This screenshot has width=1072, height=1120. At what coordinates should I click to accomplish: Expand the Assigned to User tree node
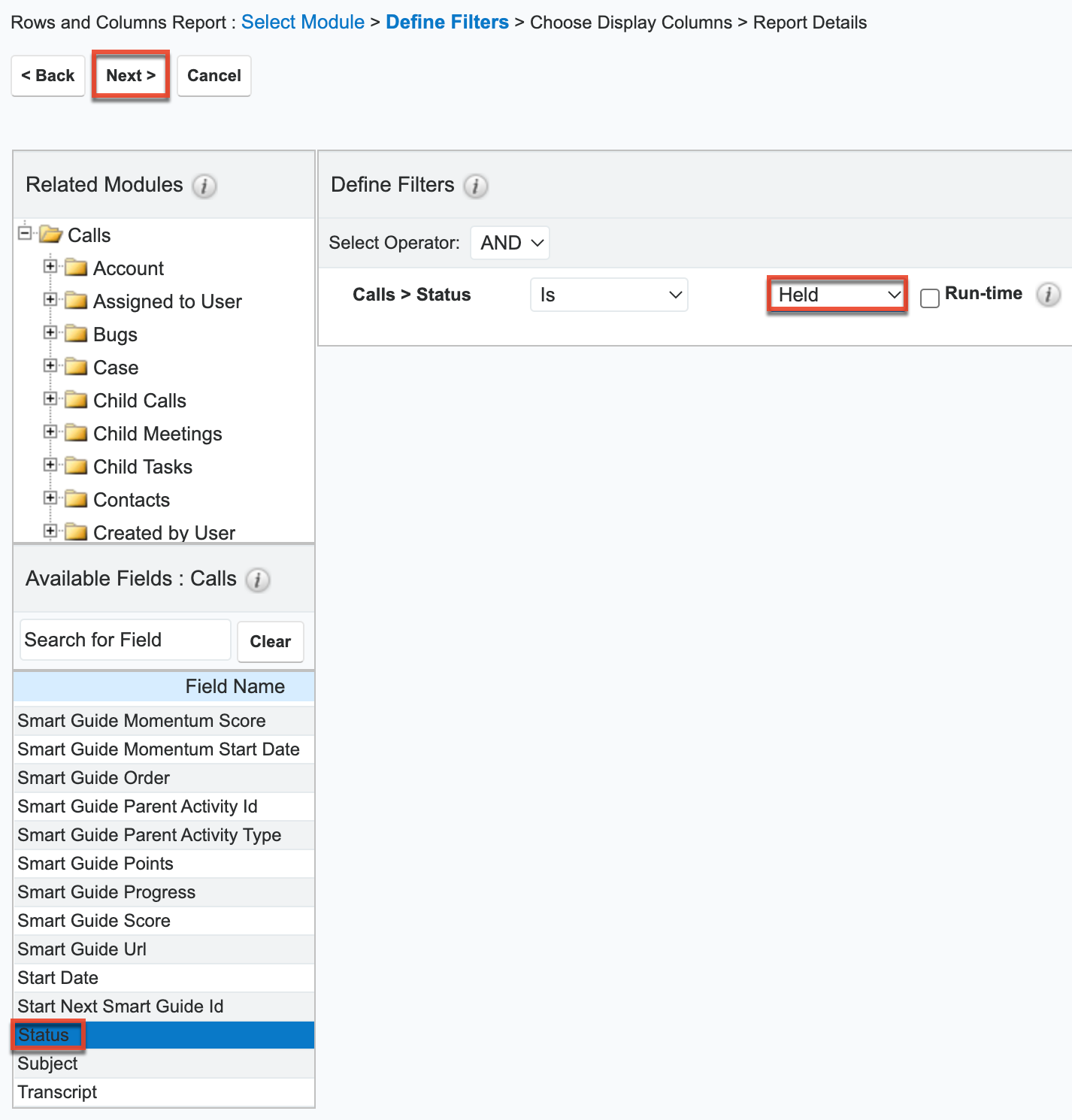(x=50, y=300)
